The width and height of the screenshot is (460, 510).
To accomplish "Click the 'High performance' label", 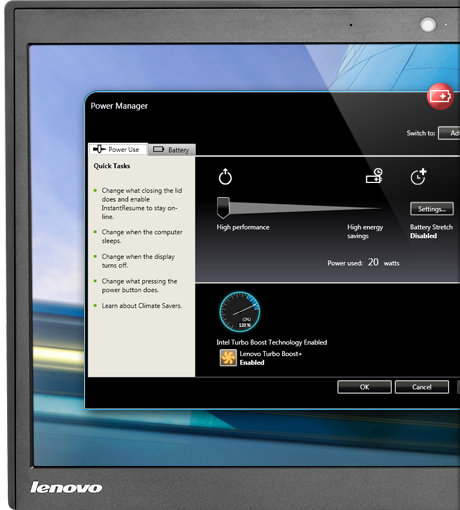I will (x=243, y=227).
